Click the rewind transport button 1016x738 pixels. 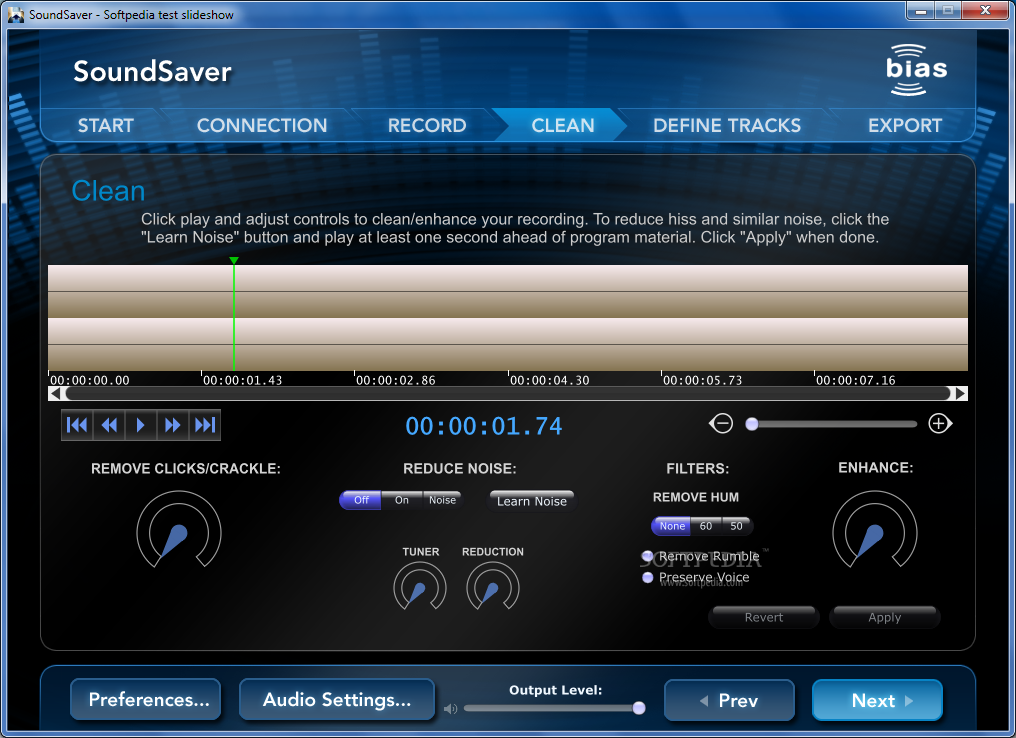click(109, 425)
